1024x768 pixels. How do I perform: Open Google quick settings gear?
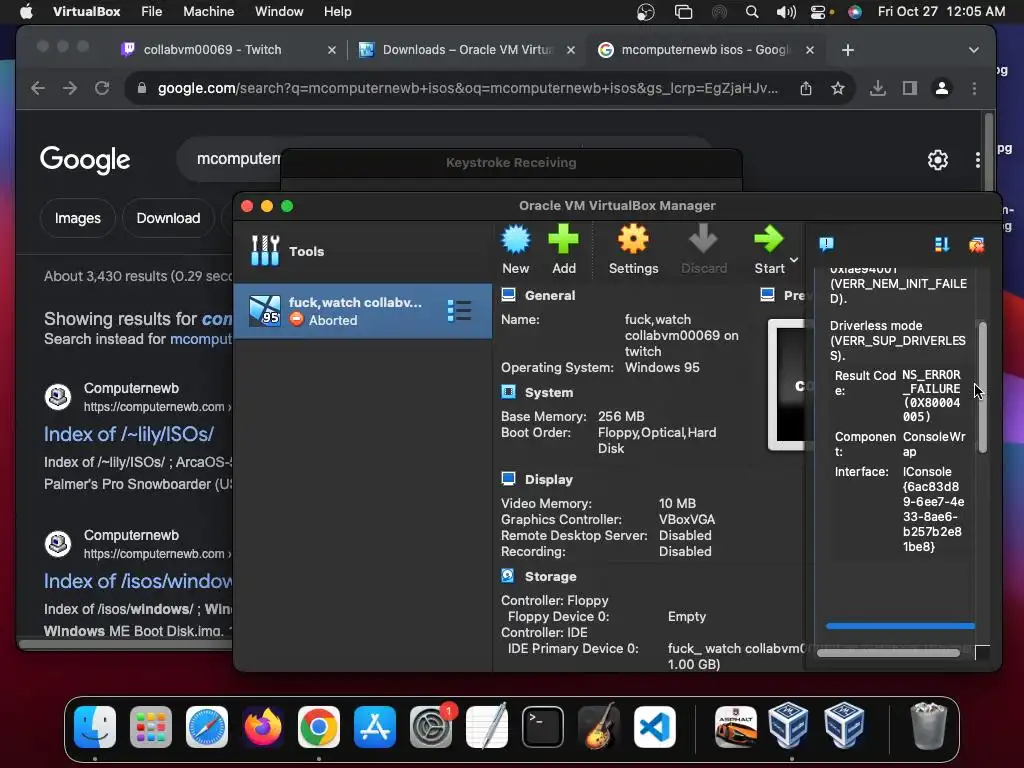coord(938,160)
